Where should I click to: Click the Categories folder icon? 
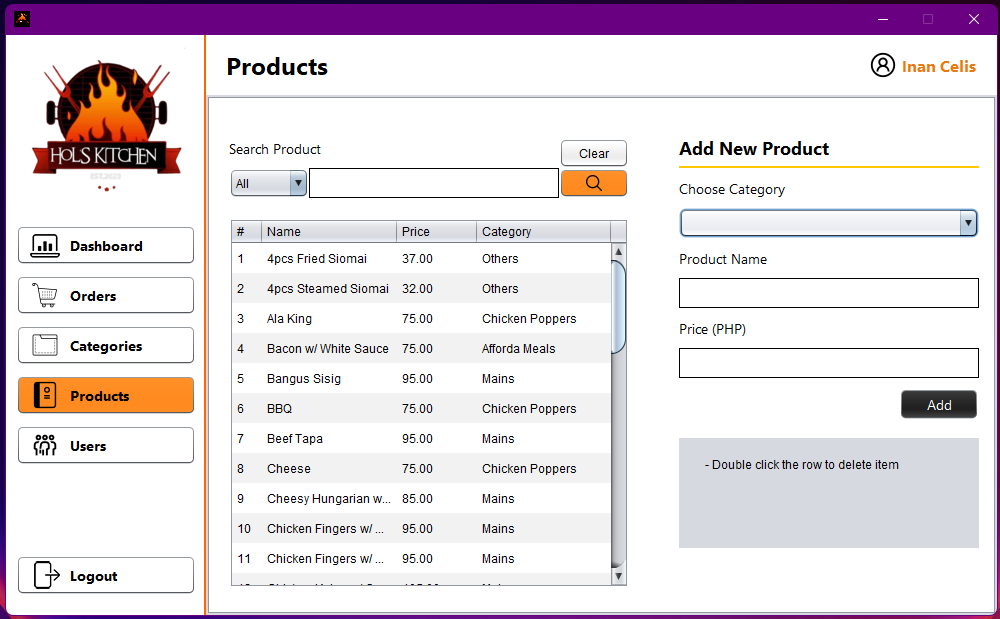45,346
